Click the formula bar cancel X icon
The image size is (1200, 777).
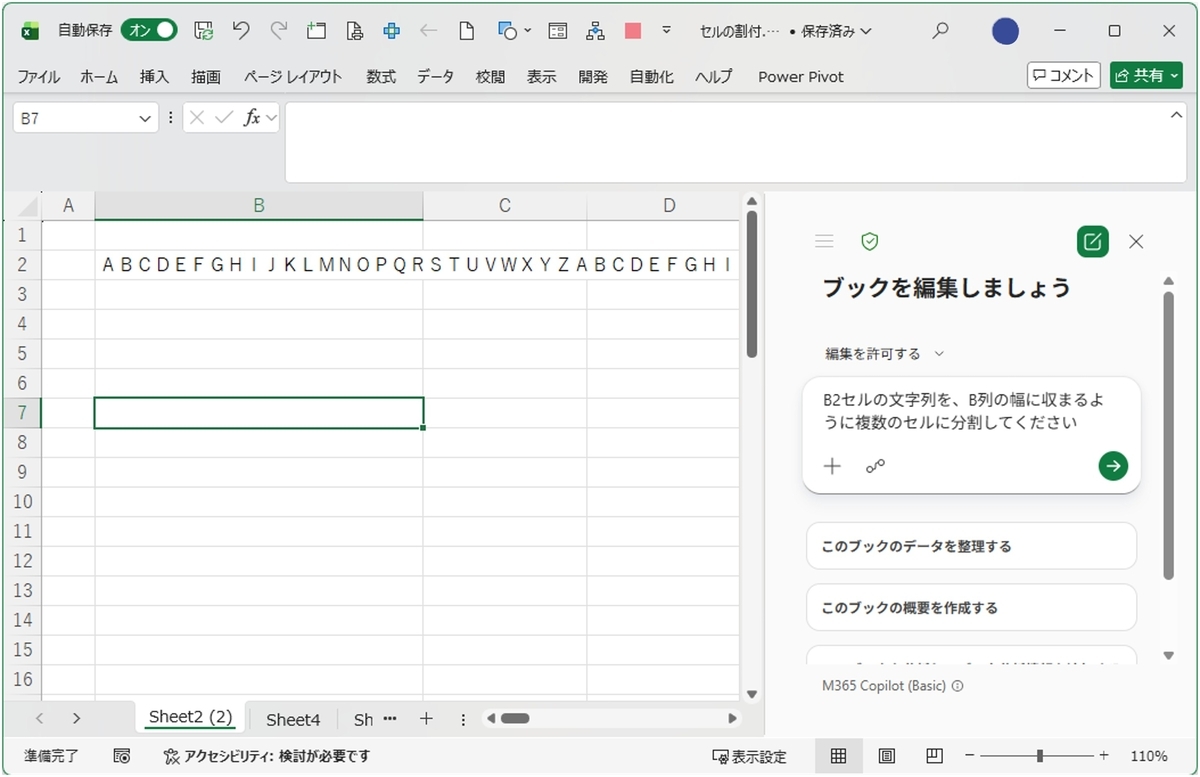[197, 118]
